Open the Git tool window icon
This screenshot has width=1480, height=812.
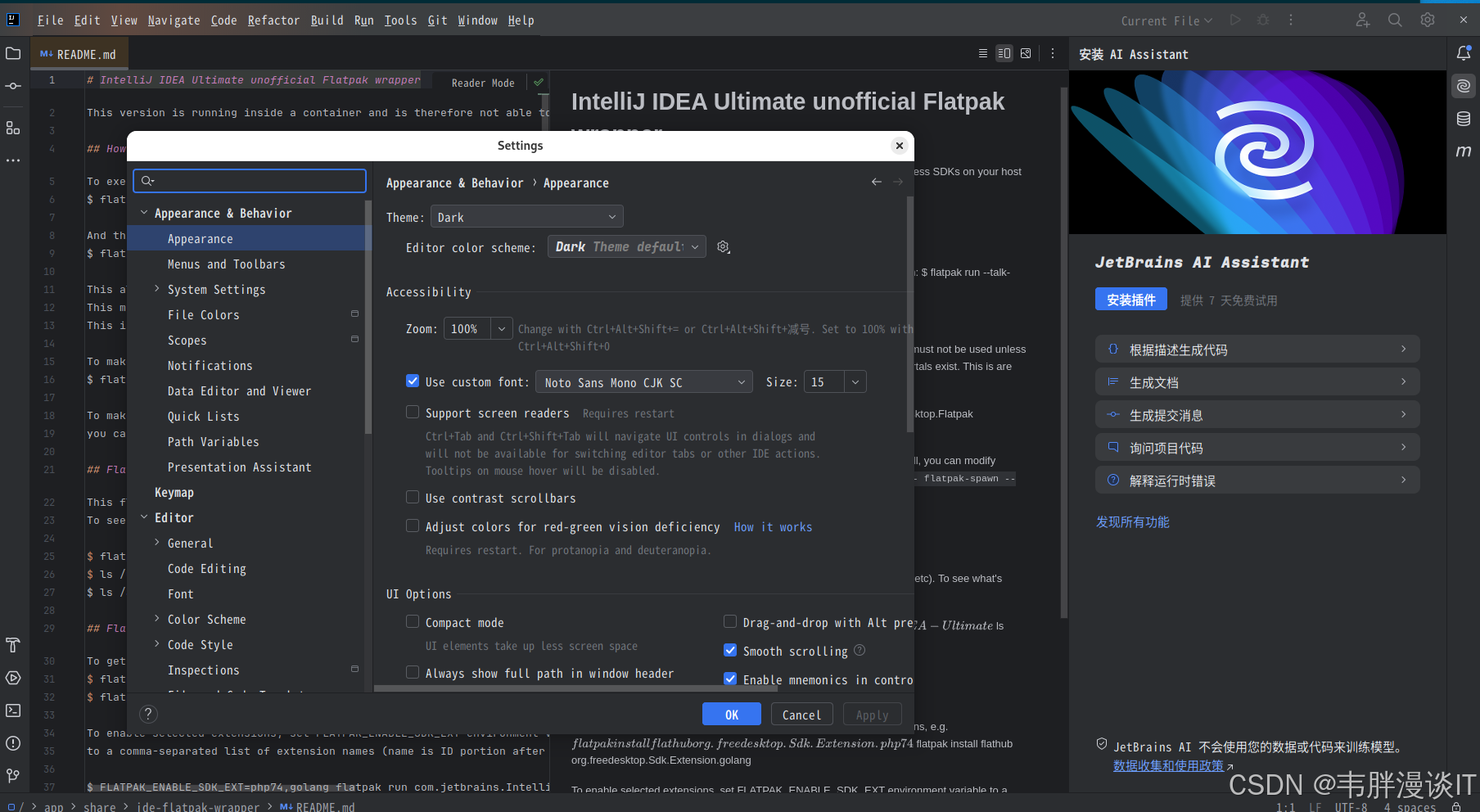[13, 775]
